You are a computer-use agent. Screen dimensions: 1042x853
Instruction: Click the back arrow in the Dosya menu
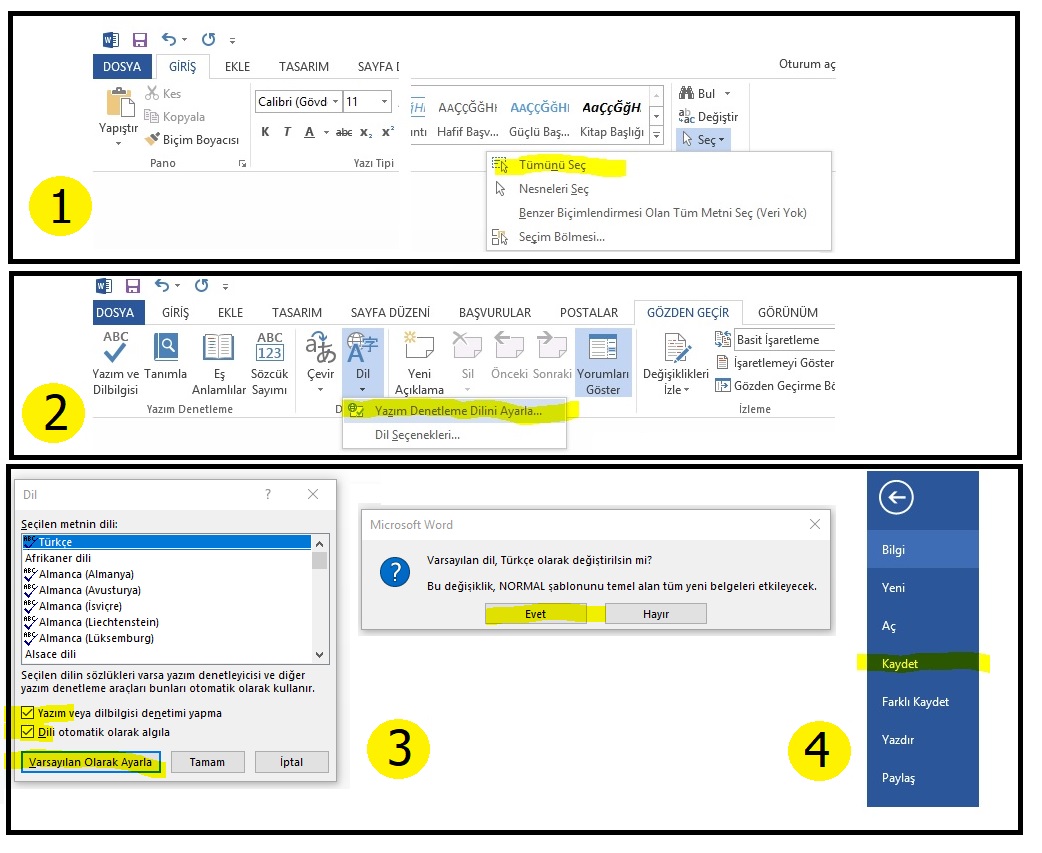pos(895,497)
